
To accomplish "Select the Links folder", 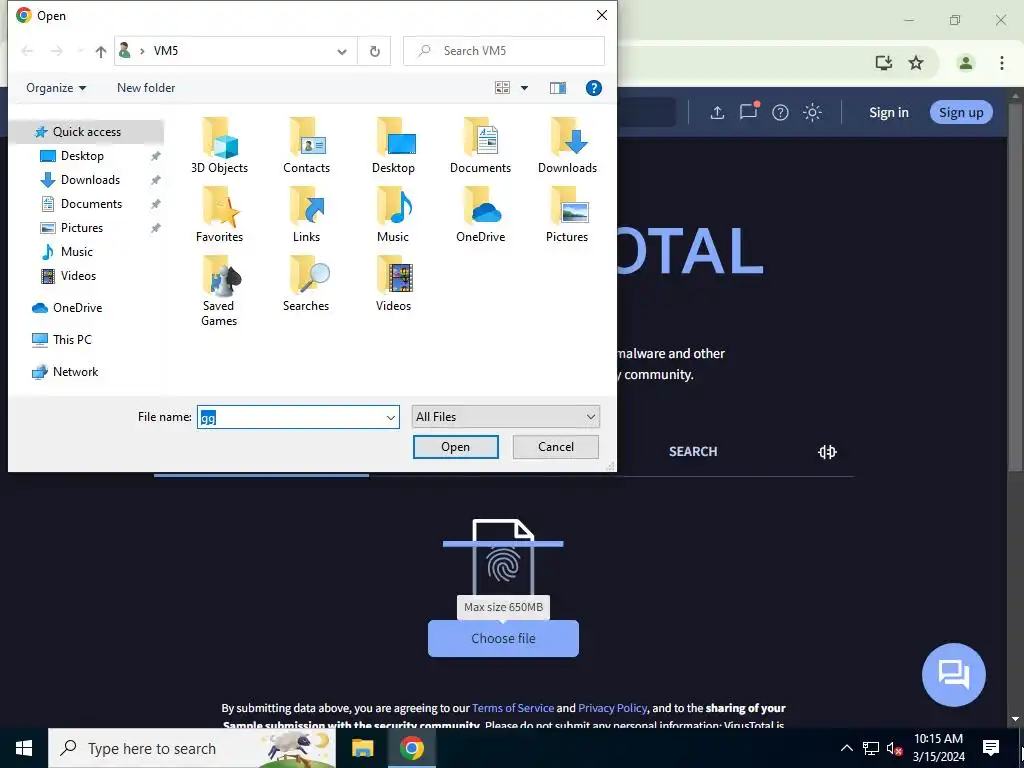I will 306,215.
